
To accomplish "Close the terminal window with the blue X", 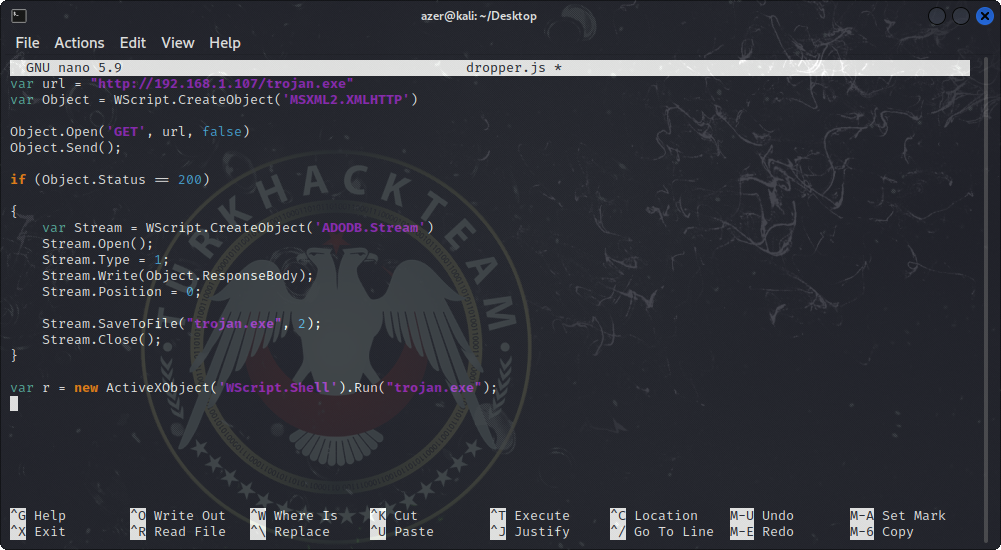I will (x=985, y=16).
